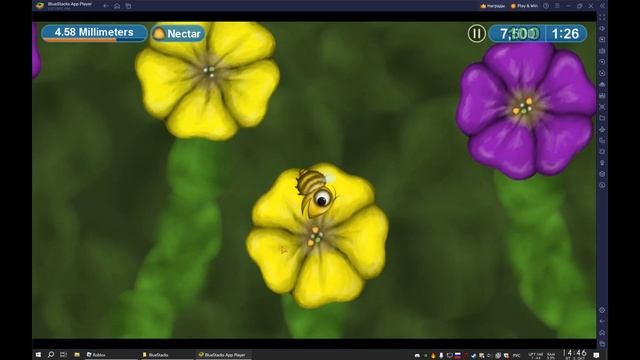640x360 pixels.
Task: Open the Windows notification center icon
Action: click(596, 355)
